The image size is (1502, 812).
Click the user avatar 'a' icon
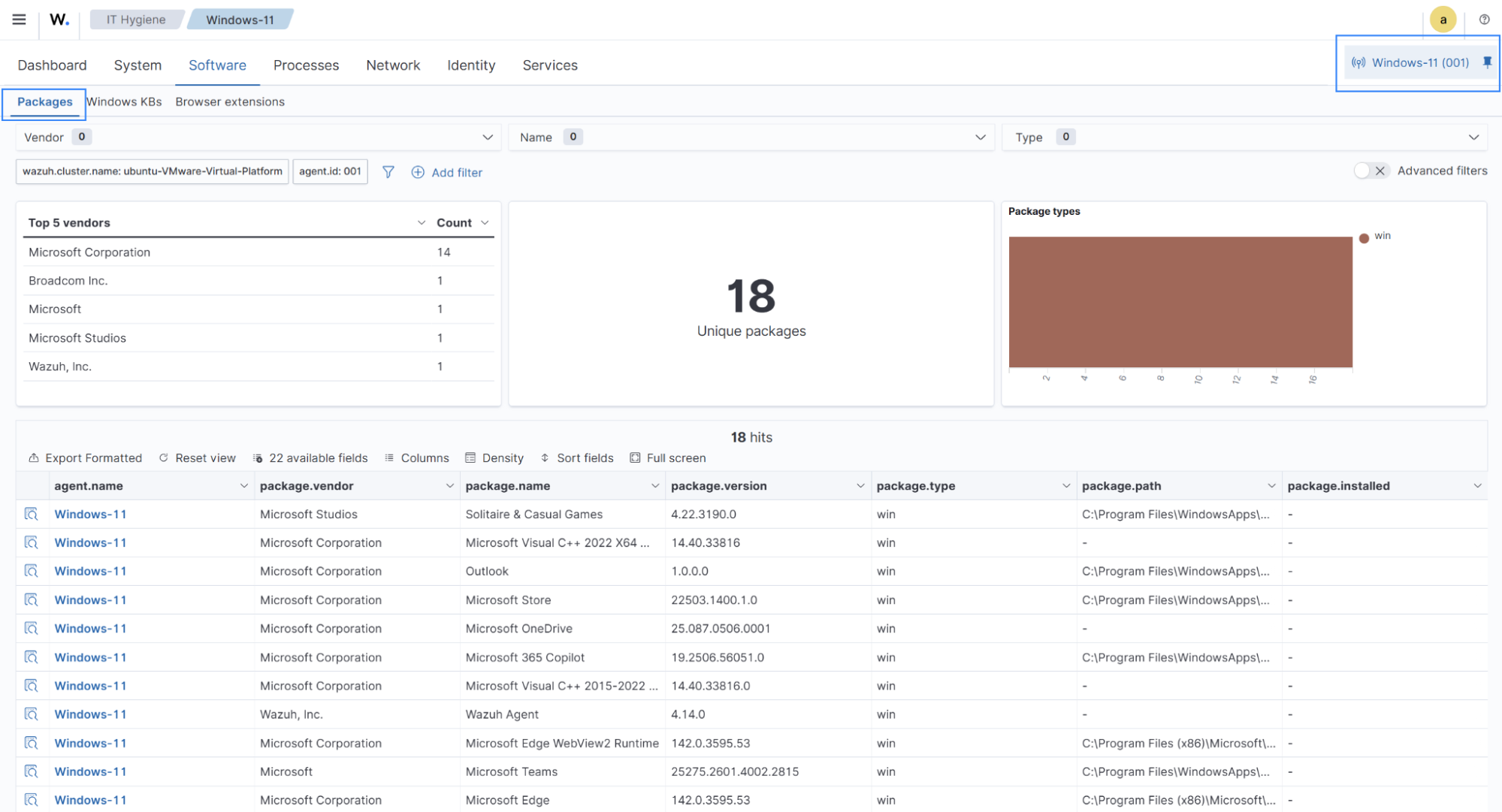click(1443, 20)
